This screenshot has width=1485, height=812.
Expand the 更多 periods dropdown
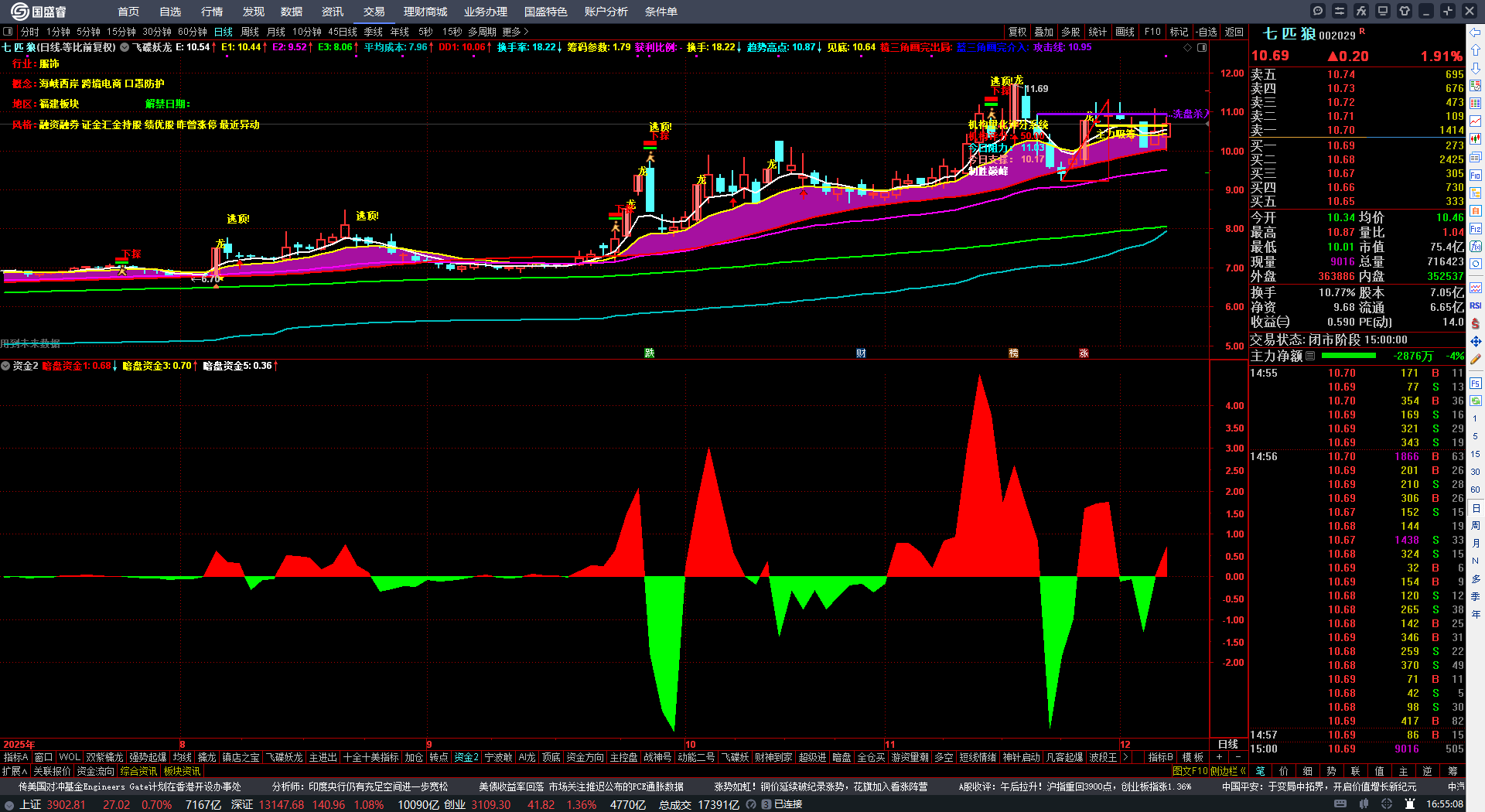point(515,32)
